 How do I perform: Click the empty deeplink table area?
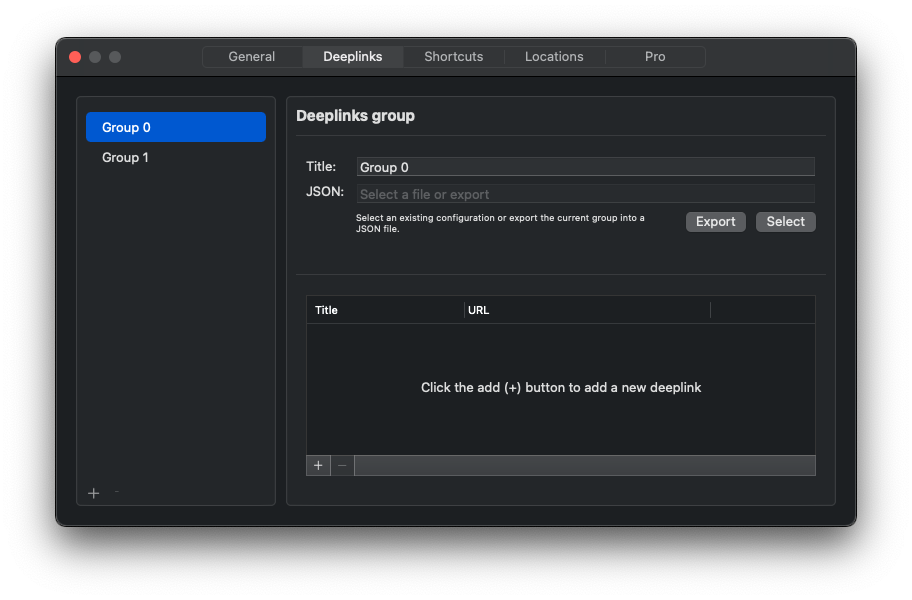(x=561, y=387)
